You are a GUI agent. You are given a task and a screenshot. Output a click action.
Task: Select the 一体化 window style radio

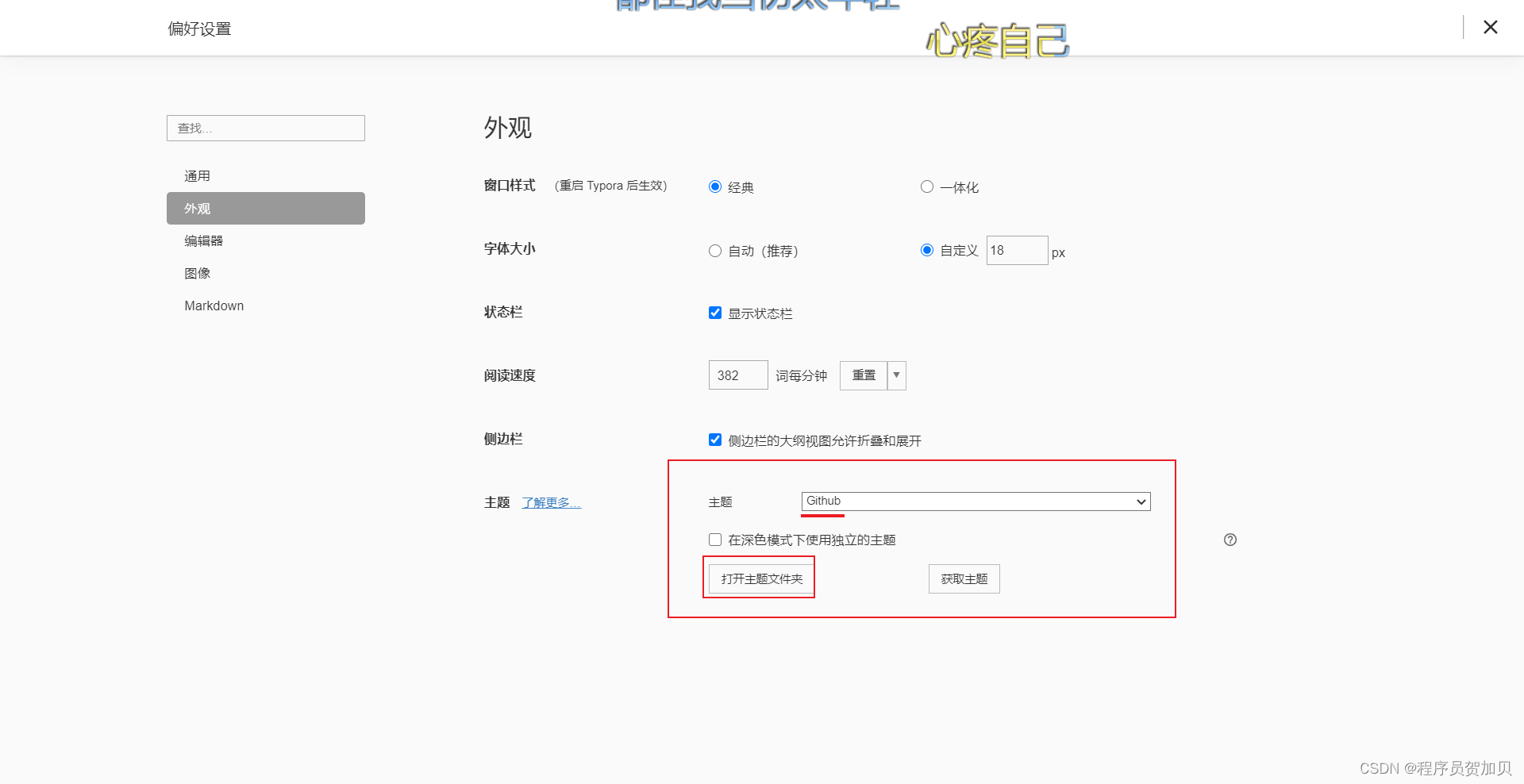point(926,186)
